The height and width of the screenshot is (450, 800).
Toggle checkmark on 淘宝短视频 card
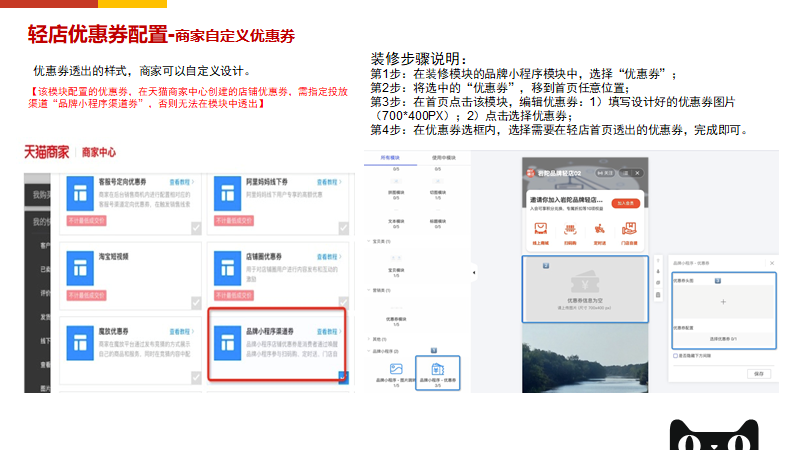196,303
